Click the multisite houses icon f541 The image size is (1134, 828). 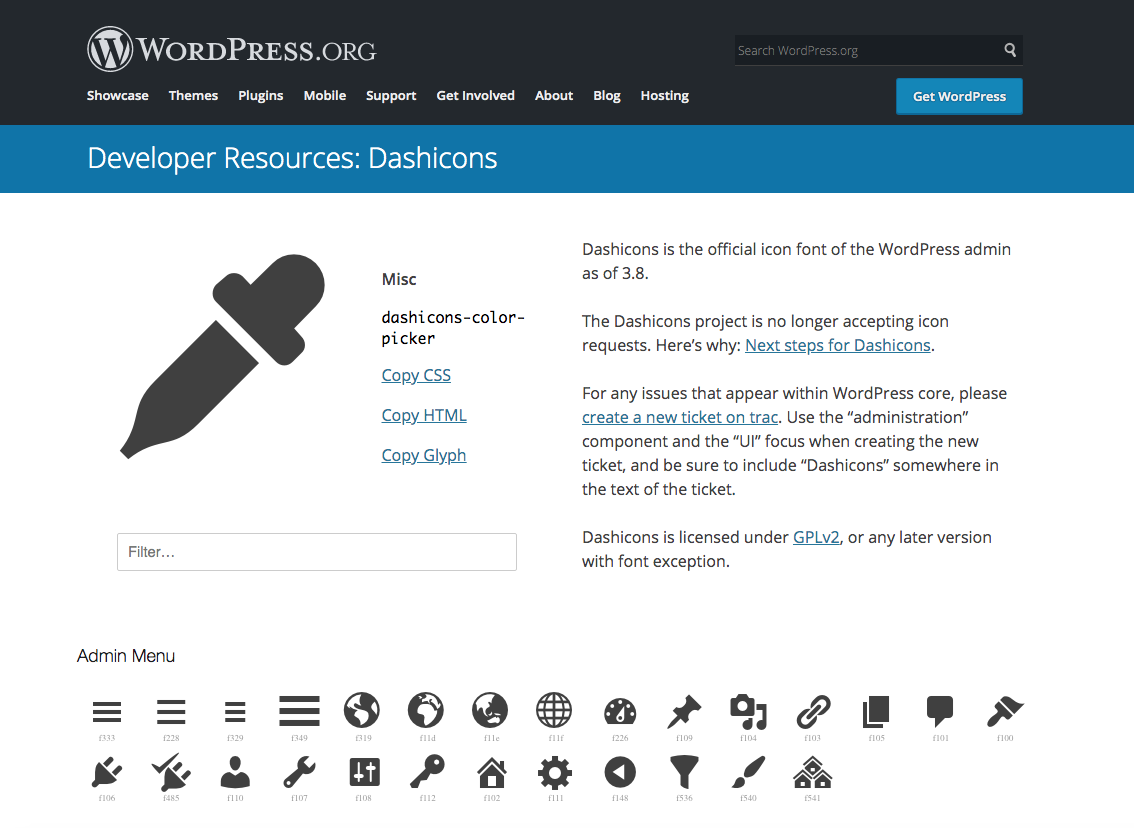tap(813, 772)
